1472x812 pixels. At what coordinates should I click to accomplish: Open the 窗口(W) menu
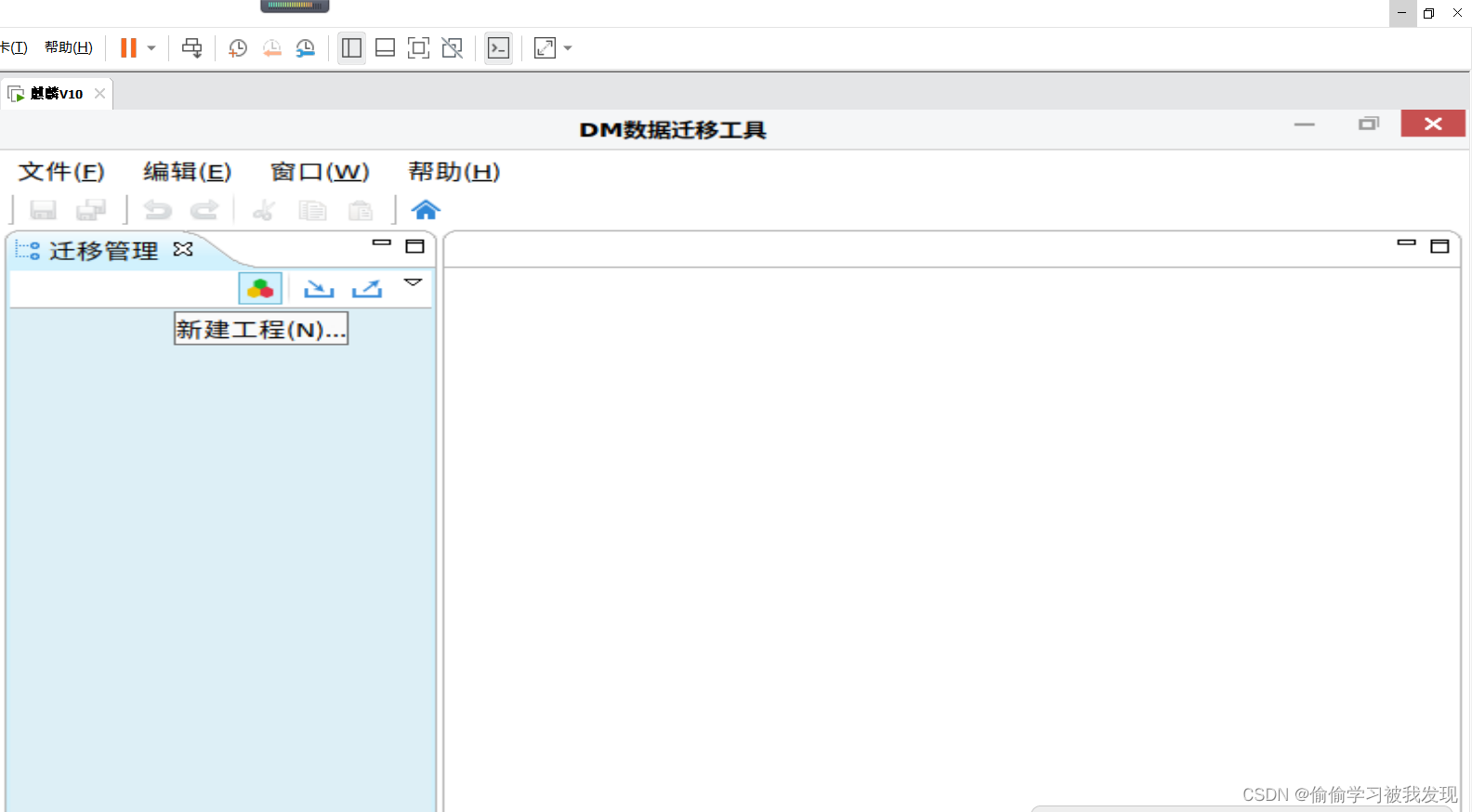[x=320, y=172]
